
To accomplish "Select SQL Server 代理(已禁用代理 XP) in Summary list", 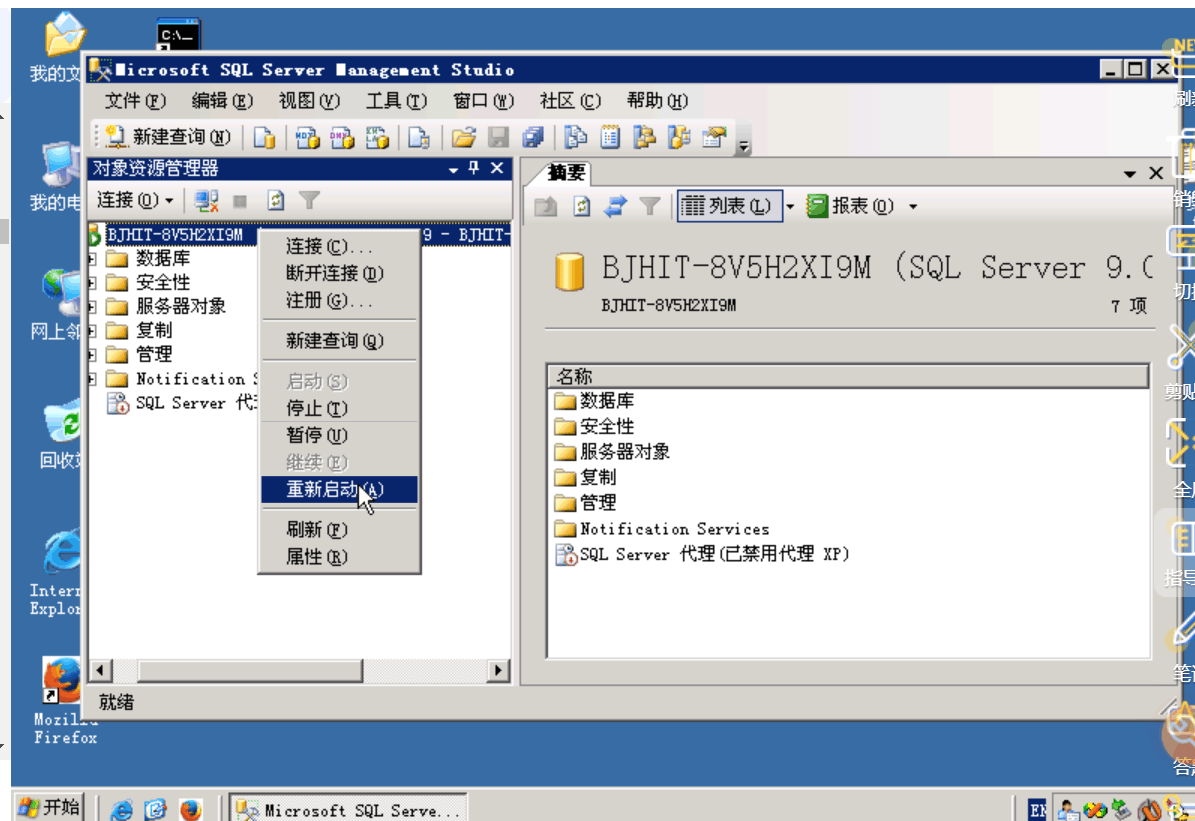I will [702, 554].
